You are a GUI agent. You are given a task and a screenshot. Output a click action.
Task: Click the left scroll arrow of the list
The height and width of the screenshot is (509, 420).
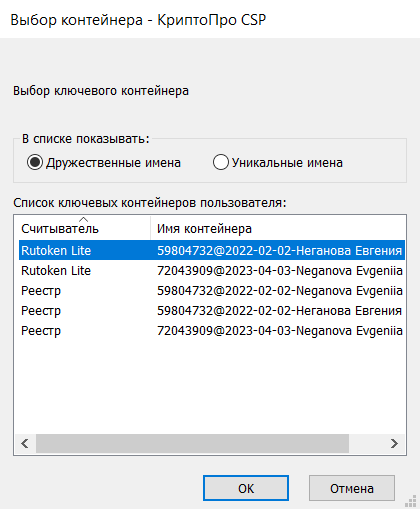point(25,443)
